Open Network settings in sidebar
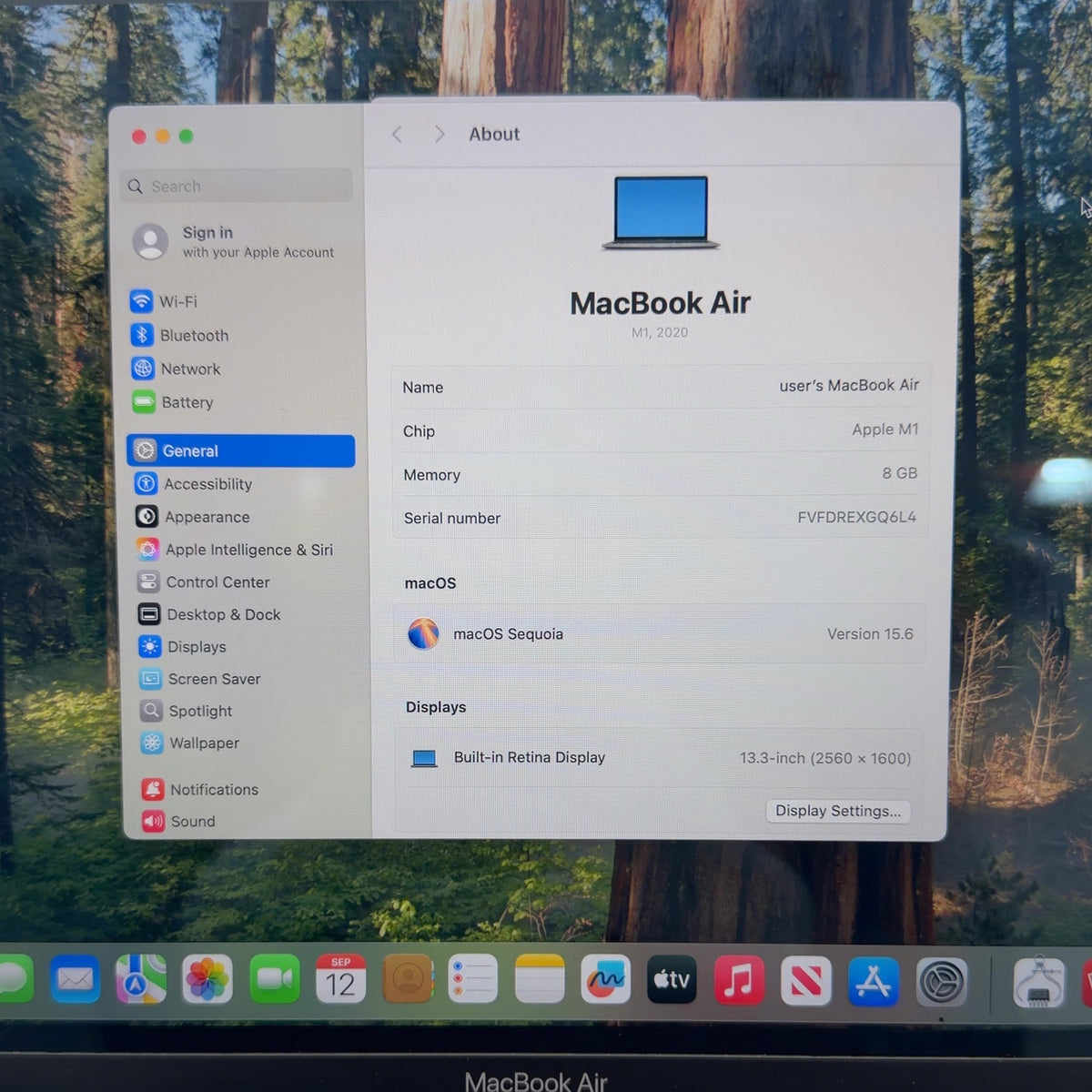 pos(177,369)
